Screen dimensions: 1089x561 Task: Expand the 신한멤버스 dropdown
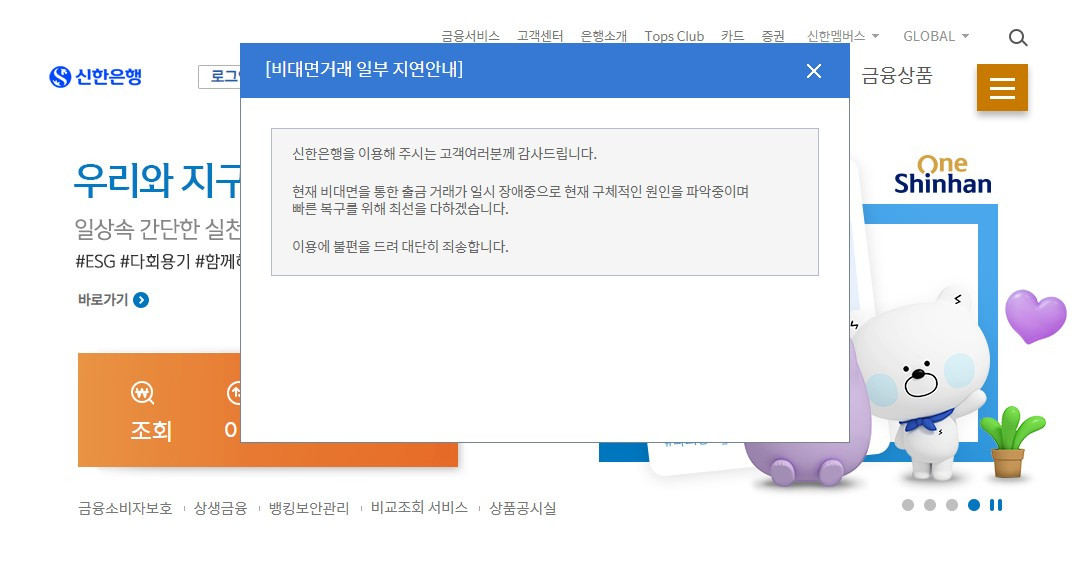843,36
